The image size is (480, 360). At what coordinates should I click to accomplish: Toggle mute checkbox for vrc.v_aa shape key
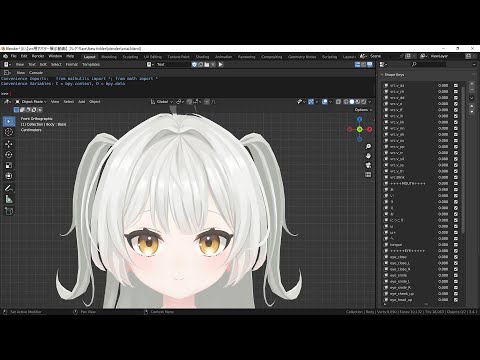(456, 85)
